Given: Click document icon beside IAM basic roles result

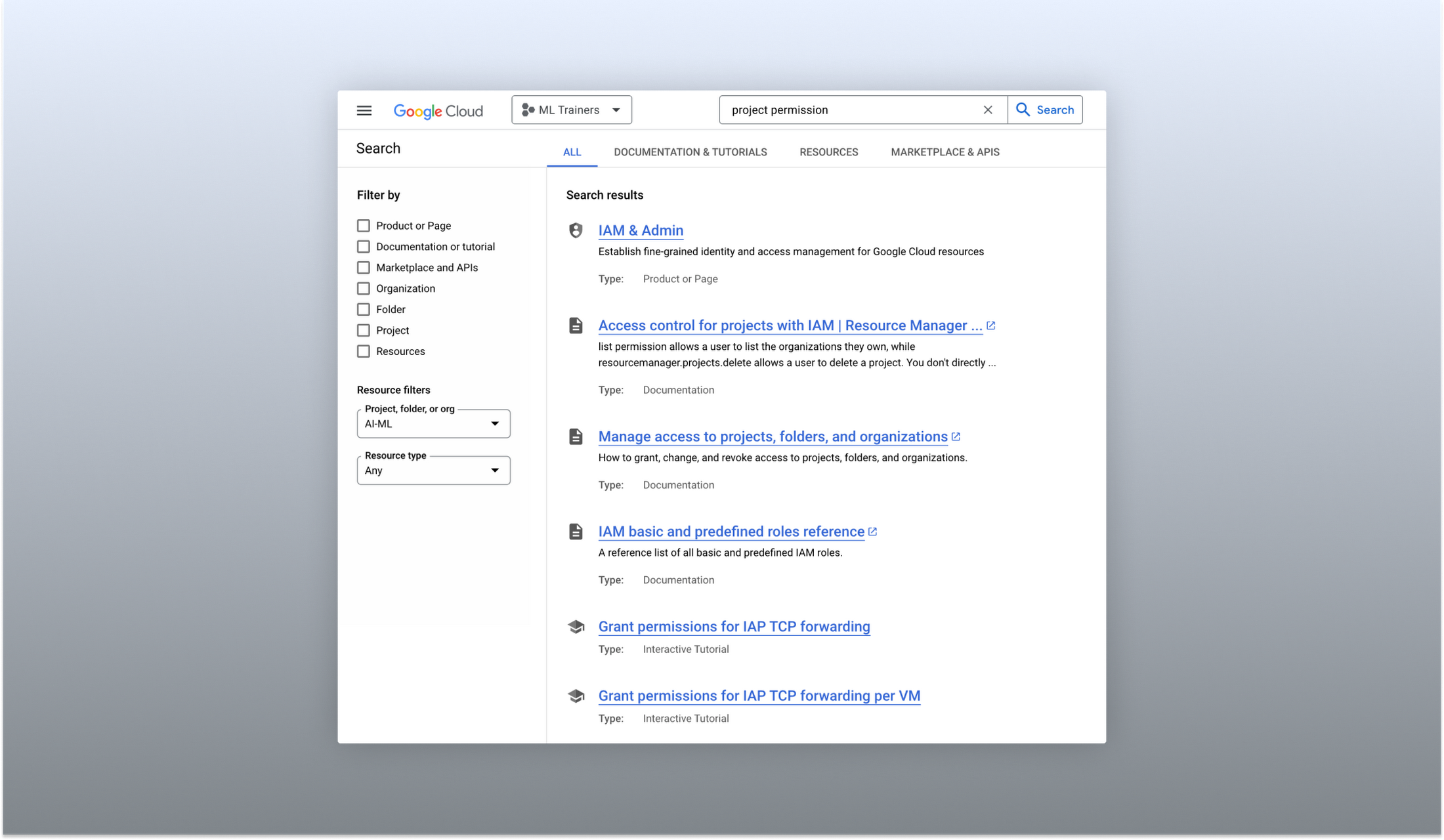Looking at the screenshot, I should pyautogui.click(x=576, y=532).
